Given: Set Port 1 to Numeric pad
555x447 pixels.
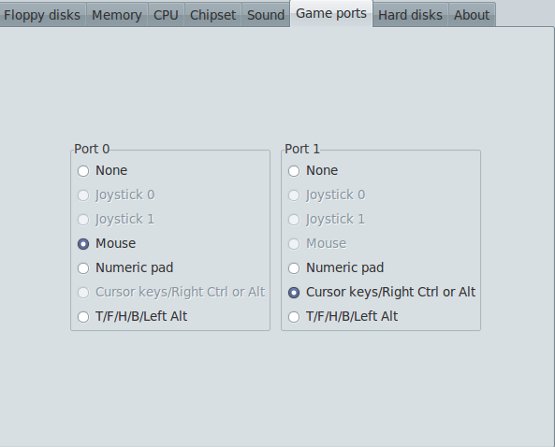Looking at the screenshot, I should coord(336,268).
